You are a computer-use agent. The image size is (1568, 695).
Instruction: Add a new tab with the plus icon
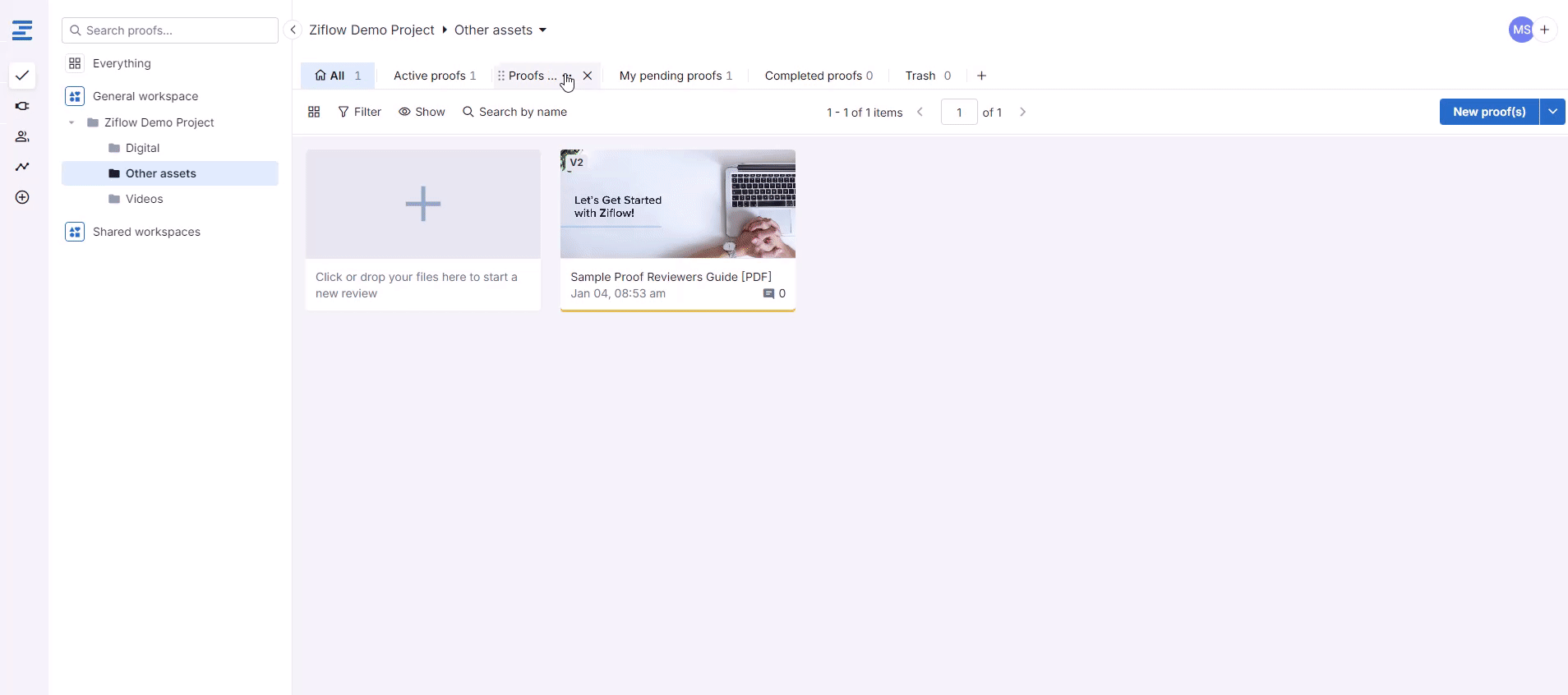981,76
